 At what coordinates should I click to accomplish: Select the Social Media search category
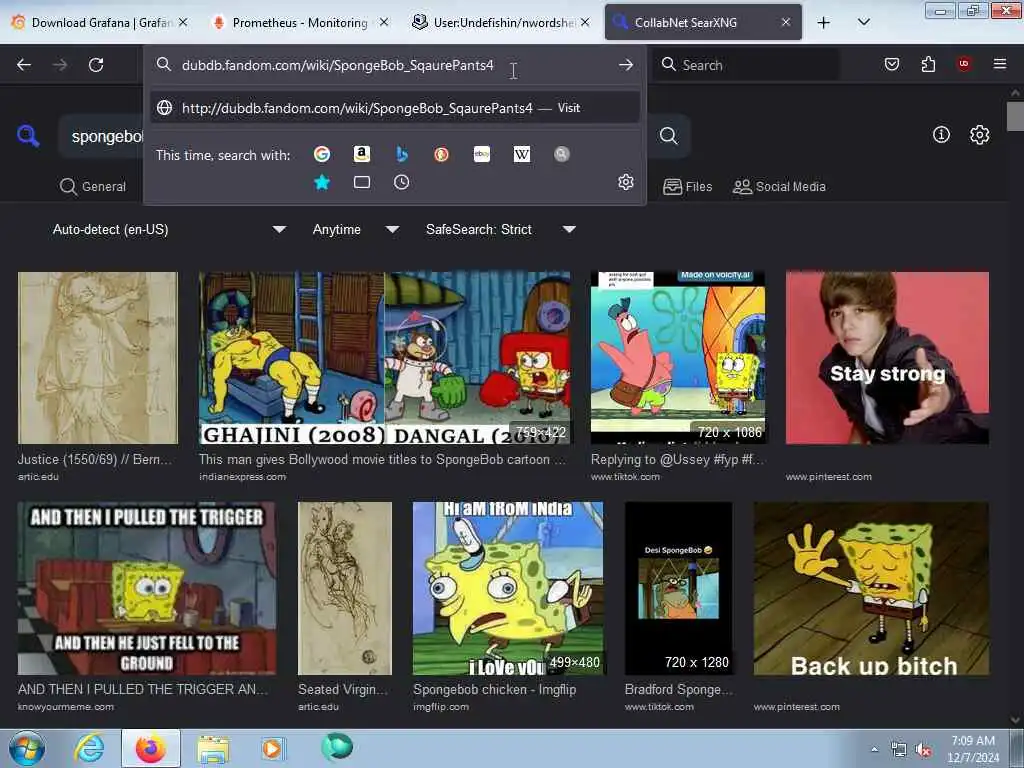pyautogui.click(x=779, y=187)
